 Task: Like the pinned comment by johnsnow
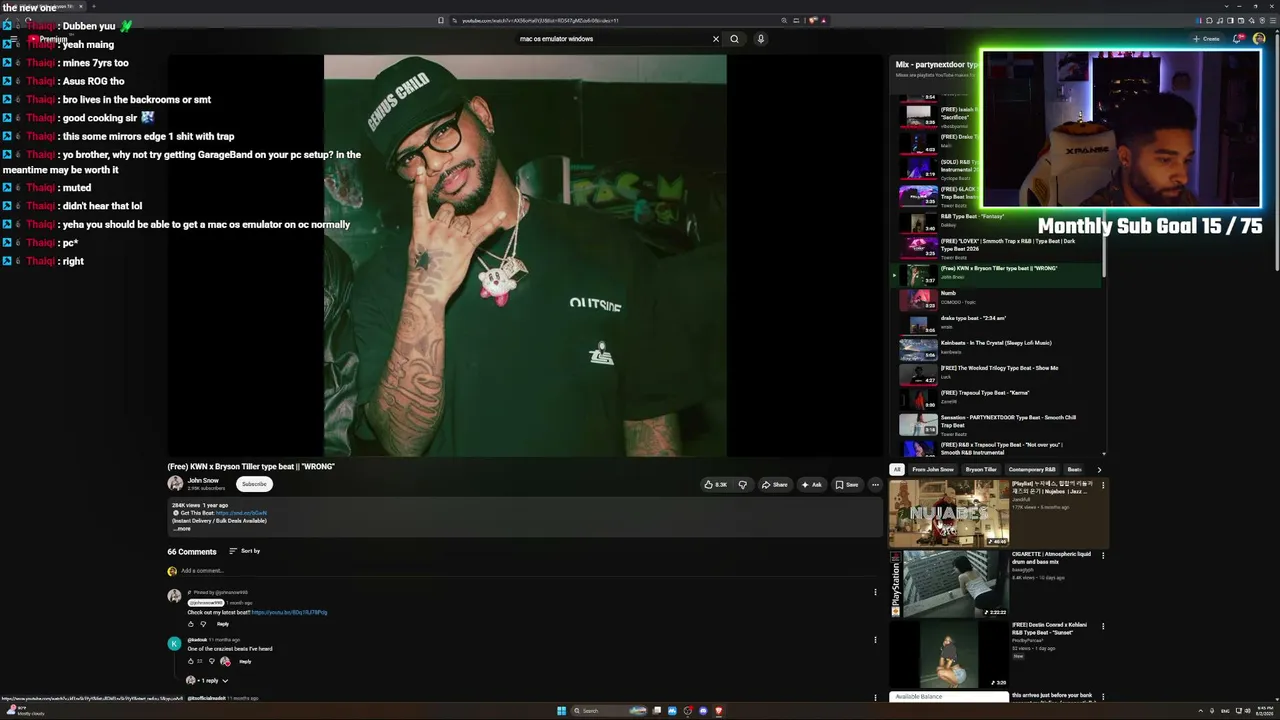(191, 624)
